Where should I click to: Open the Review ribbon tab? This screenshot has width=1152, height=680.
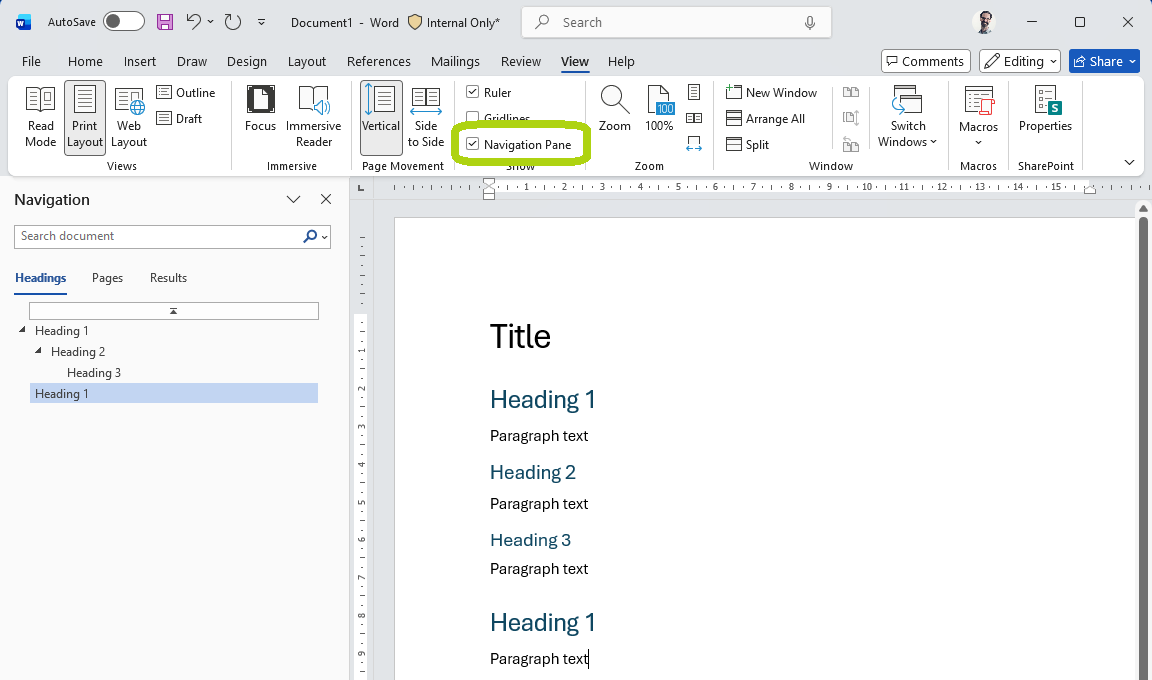click(521, 62)
